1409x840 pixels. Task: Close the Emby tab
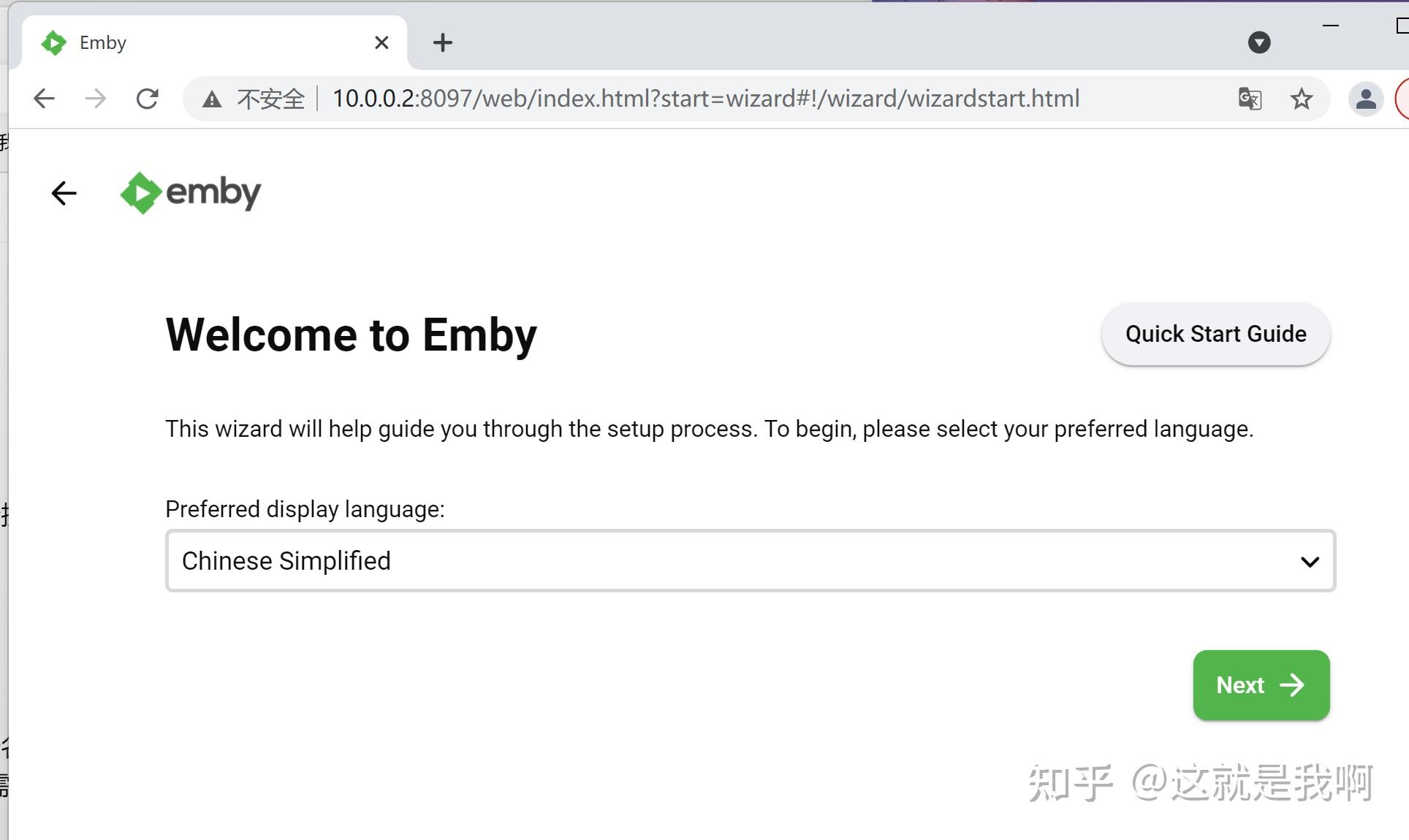(x=381, y=42)
